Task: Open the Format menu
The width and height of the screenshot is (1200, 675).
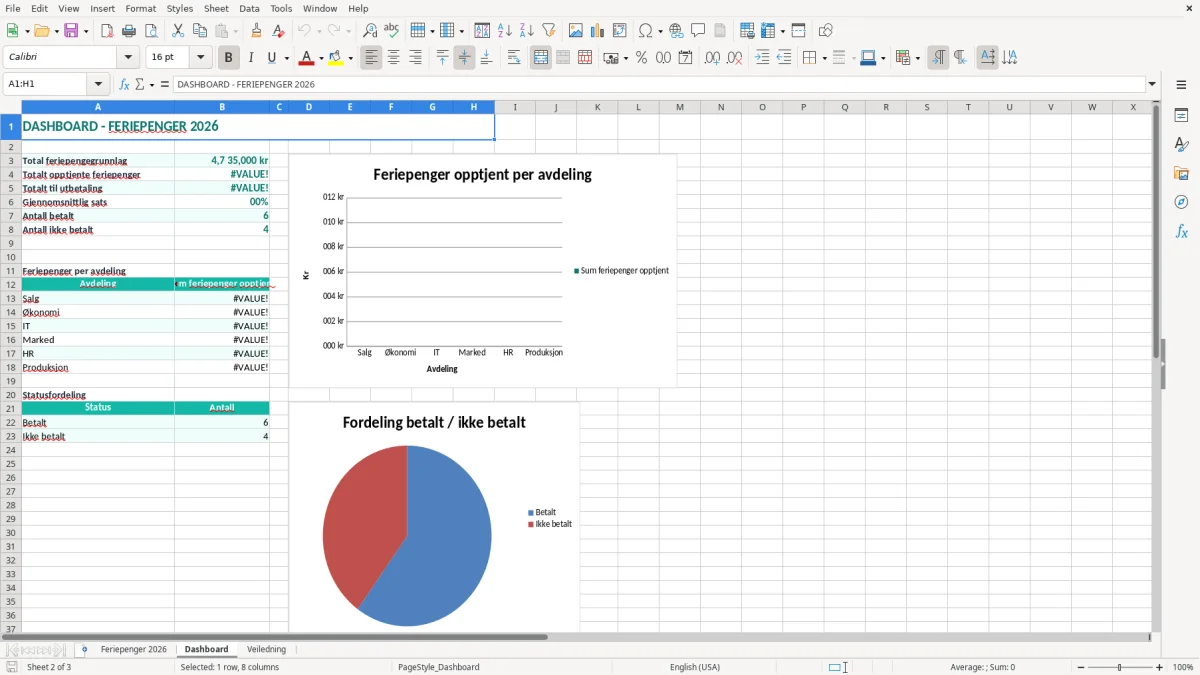Action: point(141,8)
